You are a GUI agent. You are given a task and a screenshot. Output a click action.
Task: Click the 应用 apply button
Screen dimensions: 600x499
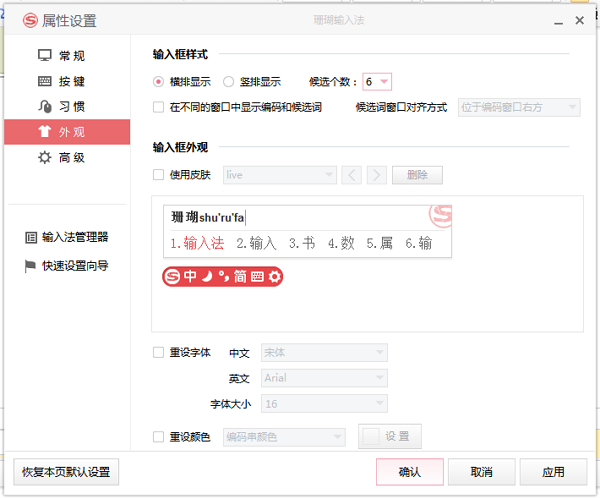pos(553,472)
